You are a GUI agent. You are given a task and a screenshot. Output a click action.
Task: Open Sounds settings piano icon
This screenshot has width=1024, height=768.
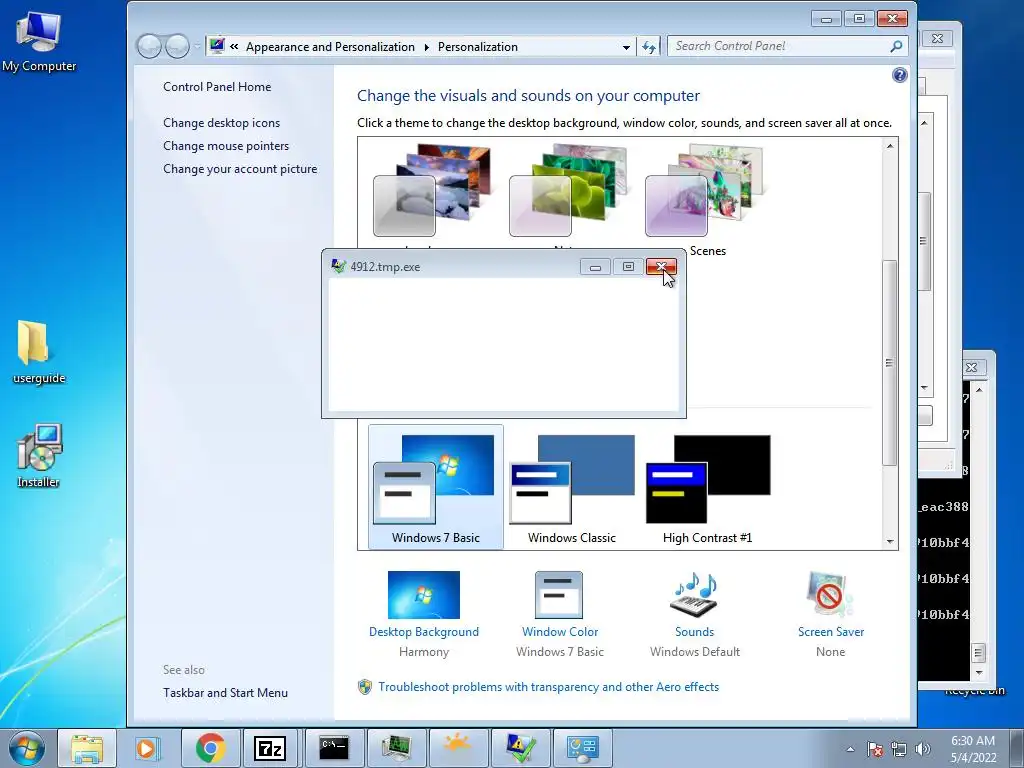[694, 594]
